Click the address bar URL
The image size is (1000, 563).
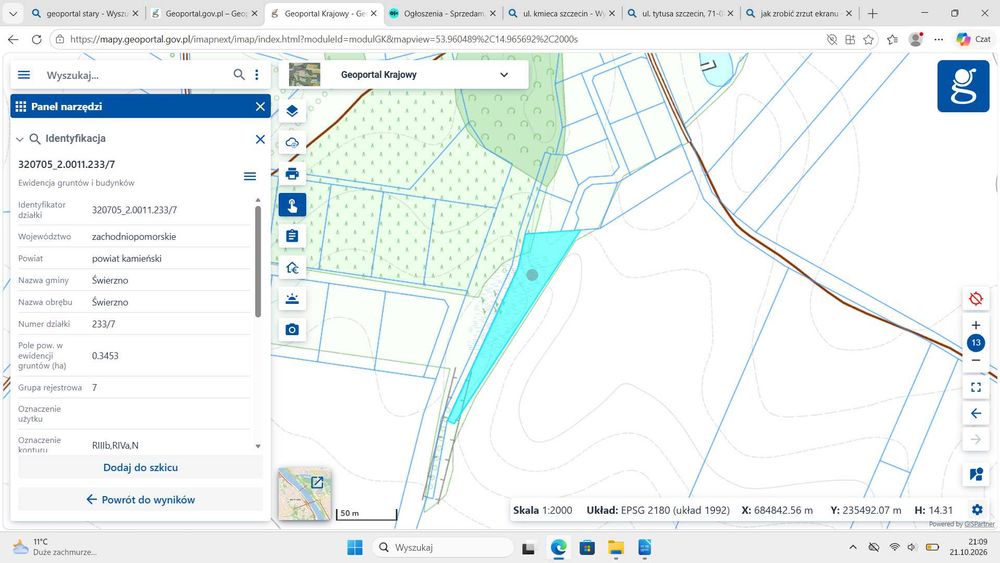pyautogui.click(x=323, y=40)
